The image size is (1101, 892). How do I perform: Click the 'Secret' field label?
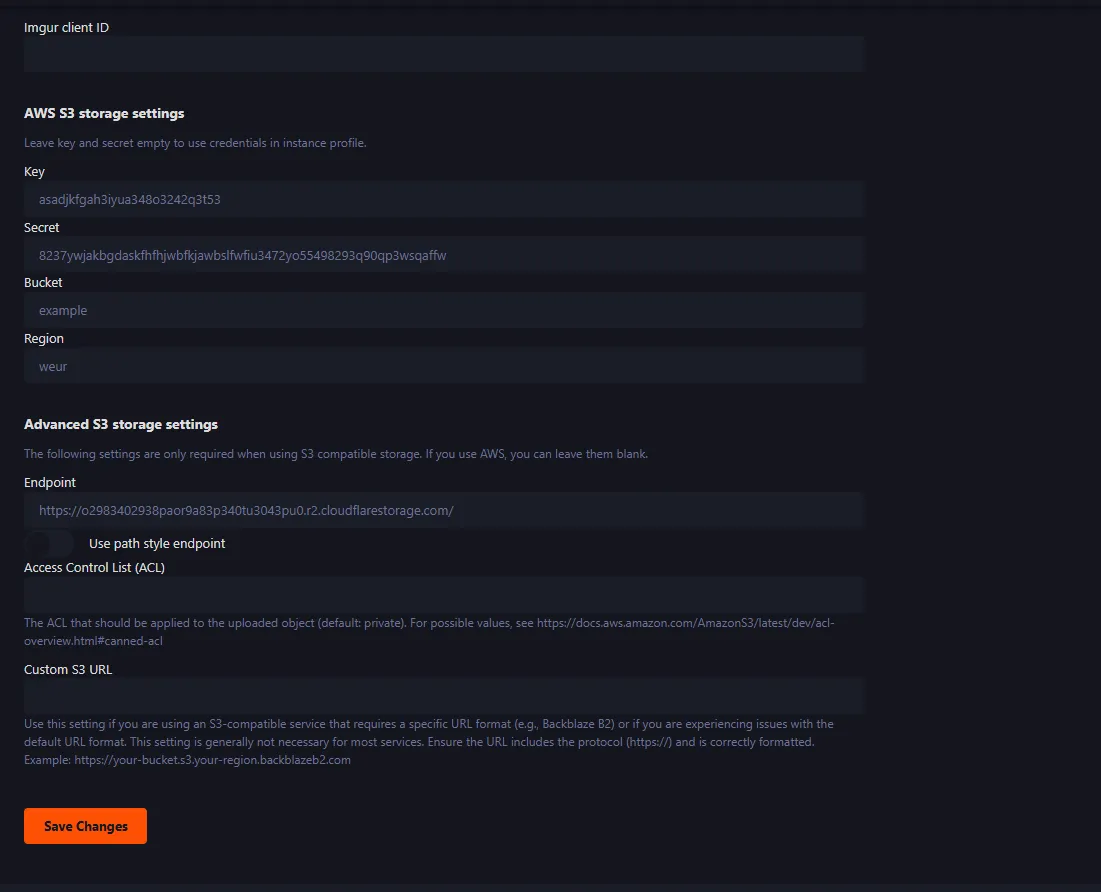pos(42,228)
